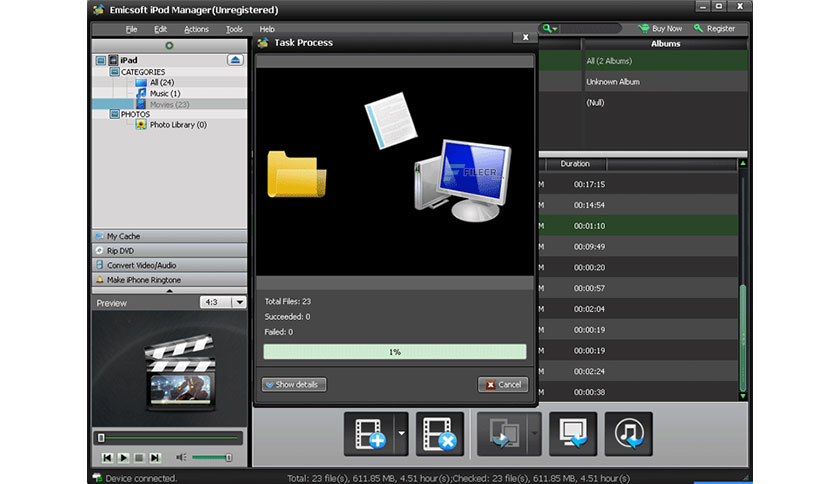Open Rip DVD panel
This screenshot has height=484, width=836.
point(170,251)
